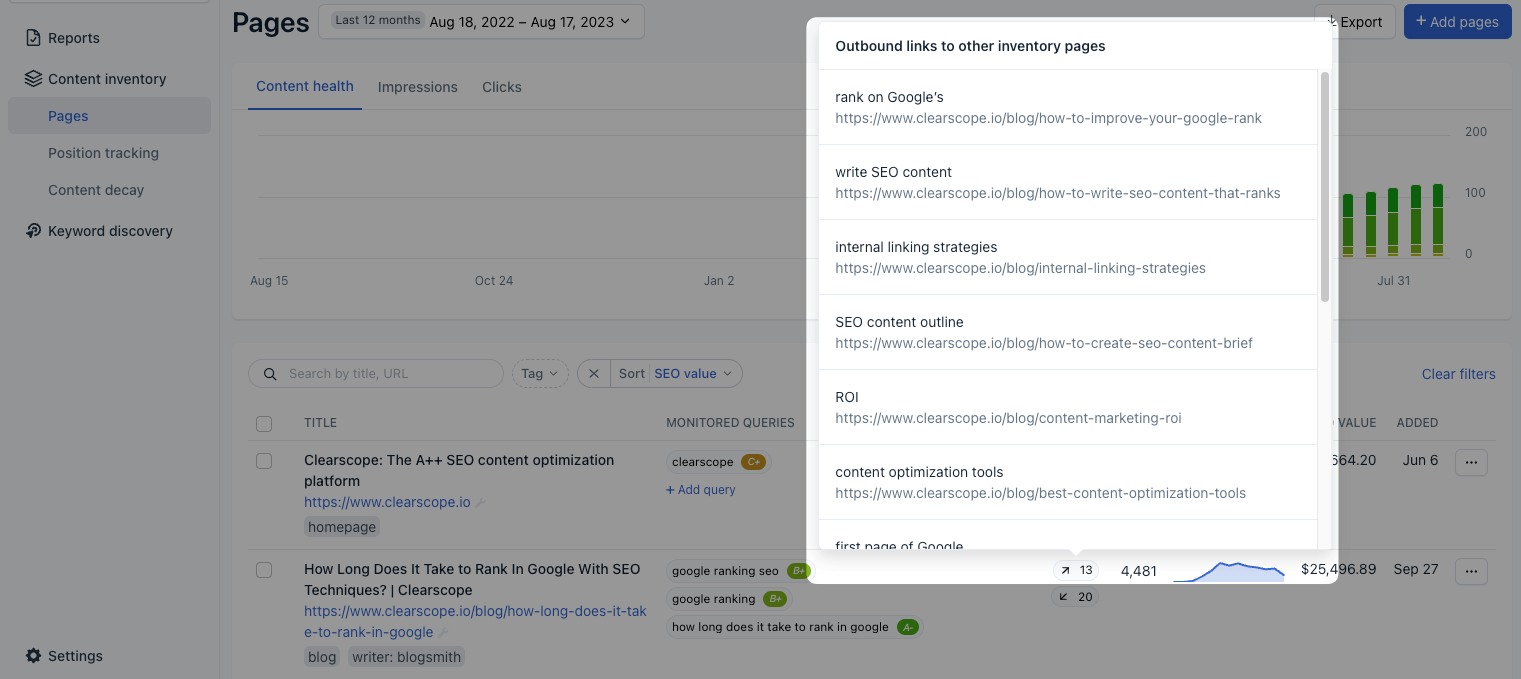Click the outbound links arrow icon showing 13
1521x679 pixels.
point(1066,570)
